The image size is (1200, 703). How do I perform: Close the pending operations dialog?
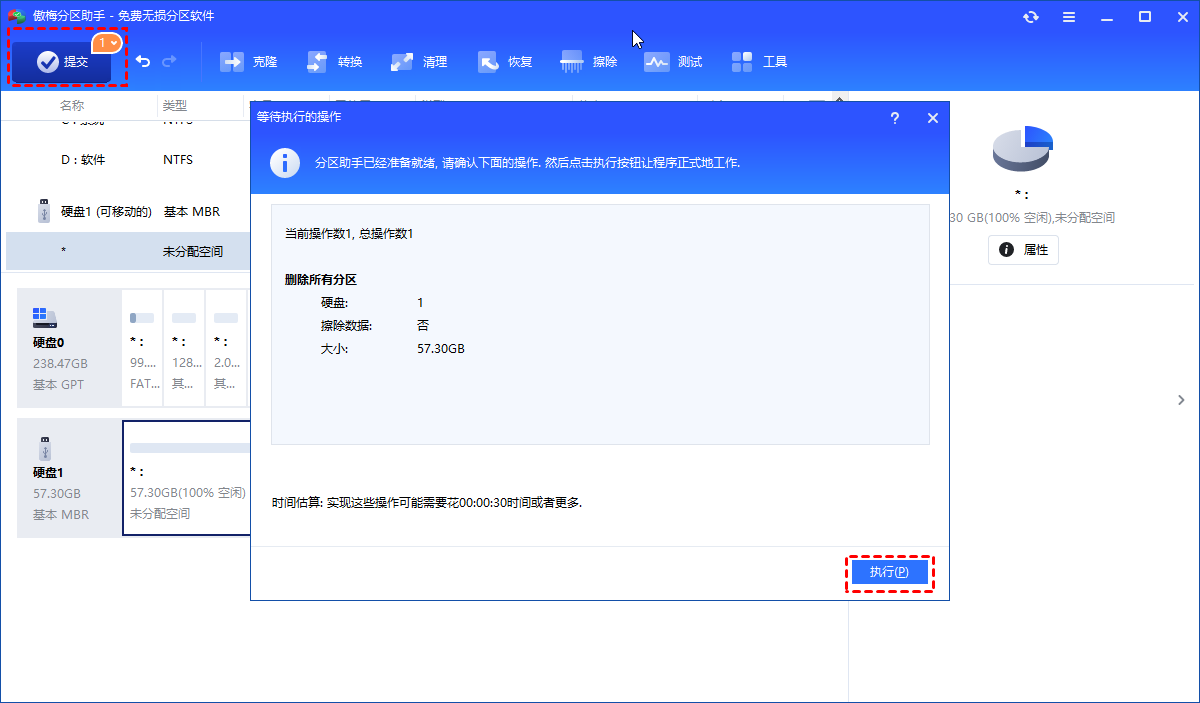click(x=932, y=118)
